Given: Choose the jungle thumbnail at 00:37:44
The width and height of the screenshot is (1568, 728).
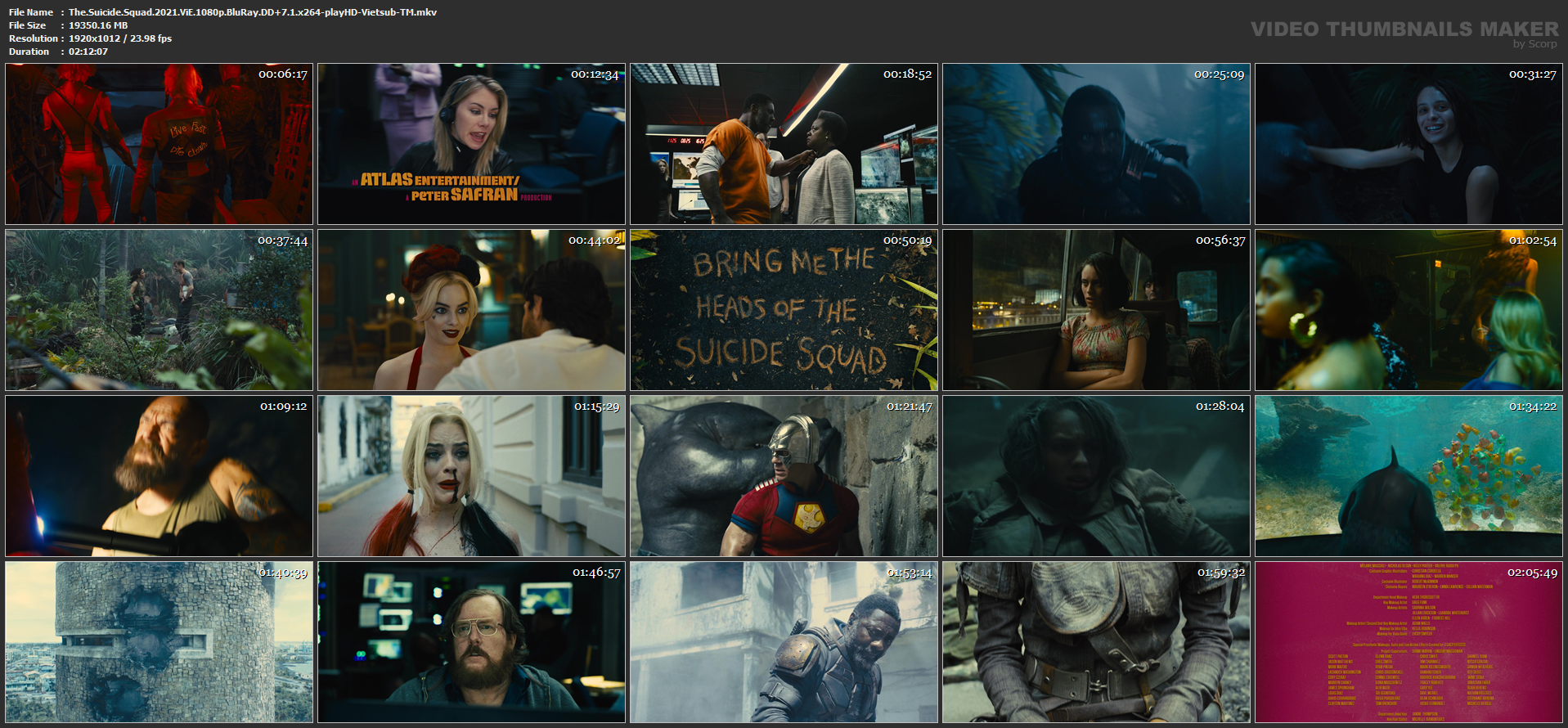Looking at the screenshot, I should tap(159, 310).
